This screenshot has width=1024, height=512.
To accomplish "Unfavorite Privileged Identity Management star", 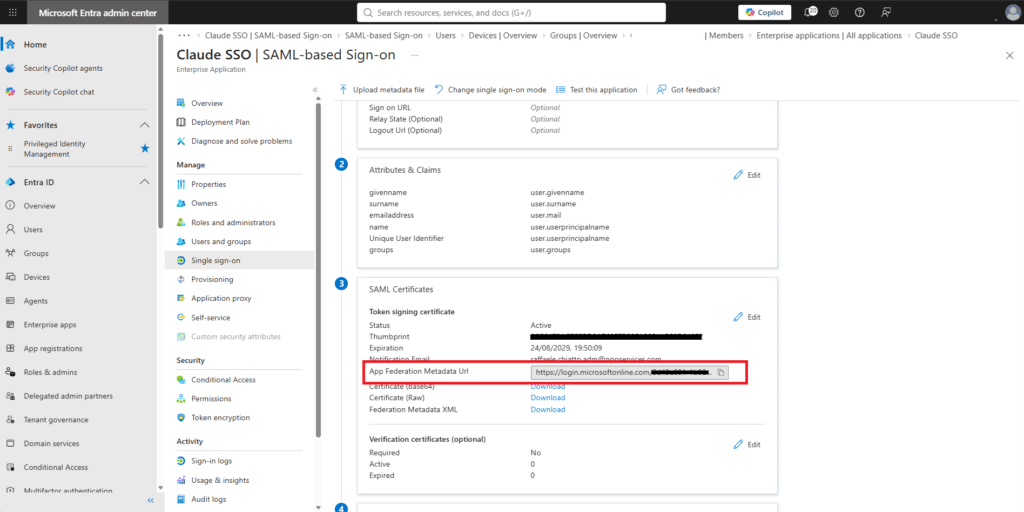I will pos(145,149).
